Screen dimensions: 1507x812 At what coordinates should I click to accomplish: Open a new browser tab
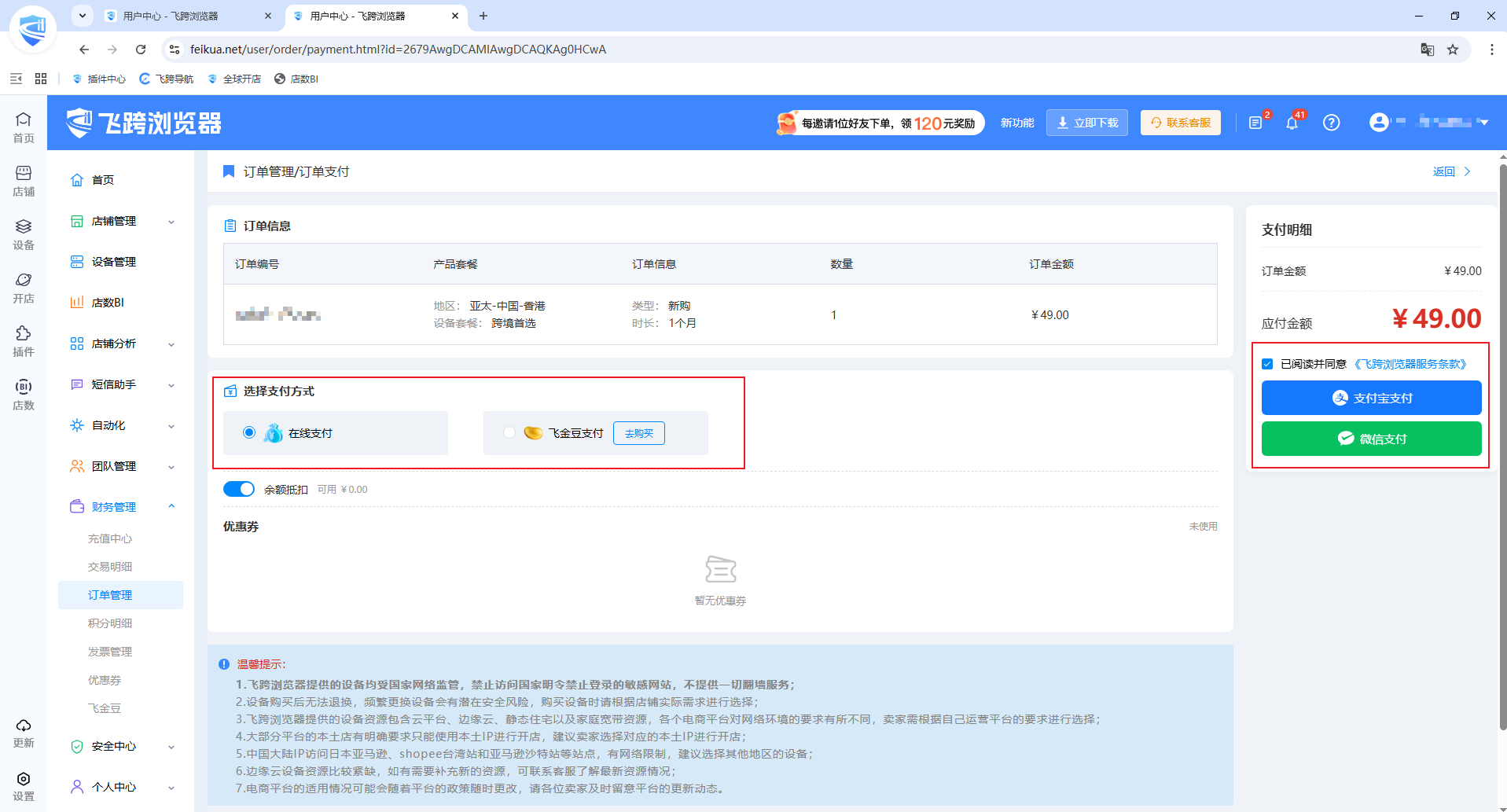point(483,16)
